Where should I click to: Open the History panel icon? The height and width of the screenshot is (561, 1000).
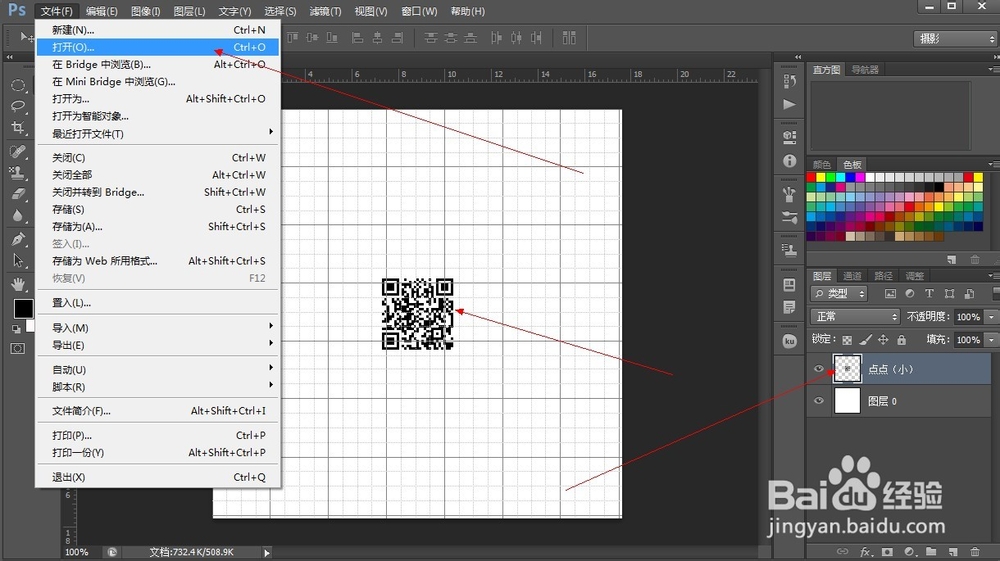790,81
